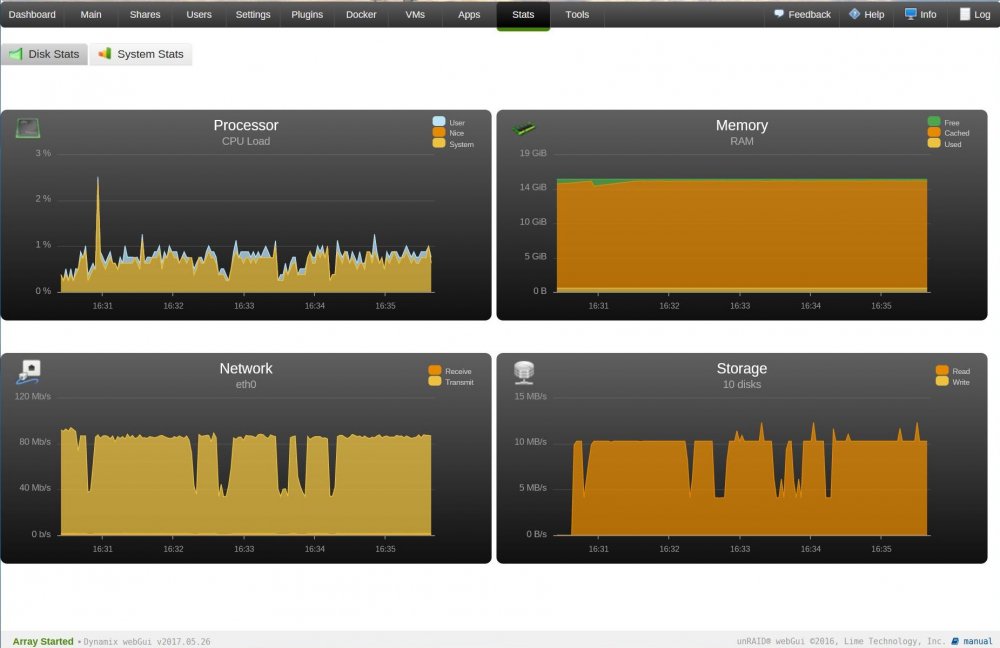1000x648 pixels.
Task: Toggle the Free legend swatch in Memory
Action: (x=934, y=121)
